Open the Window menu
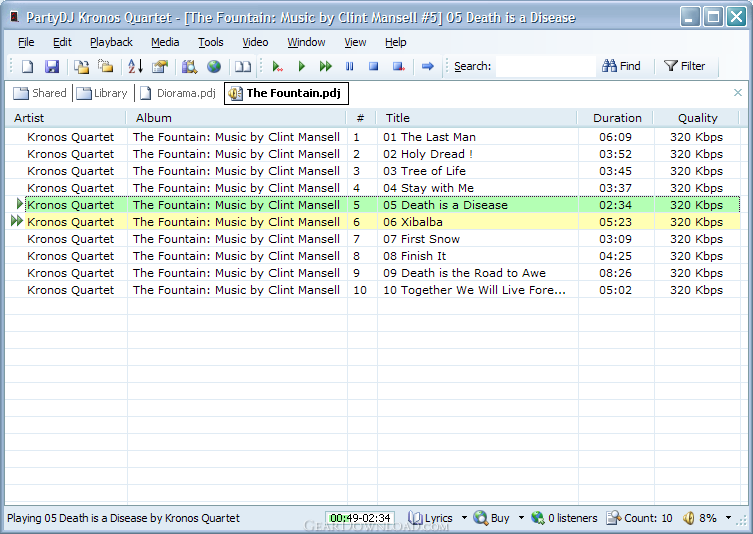The image size is (753, 534). click(x=306, y=42)
